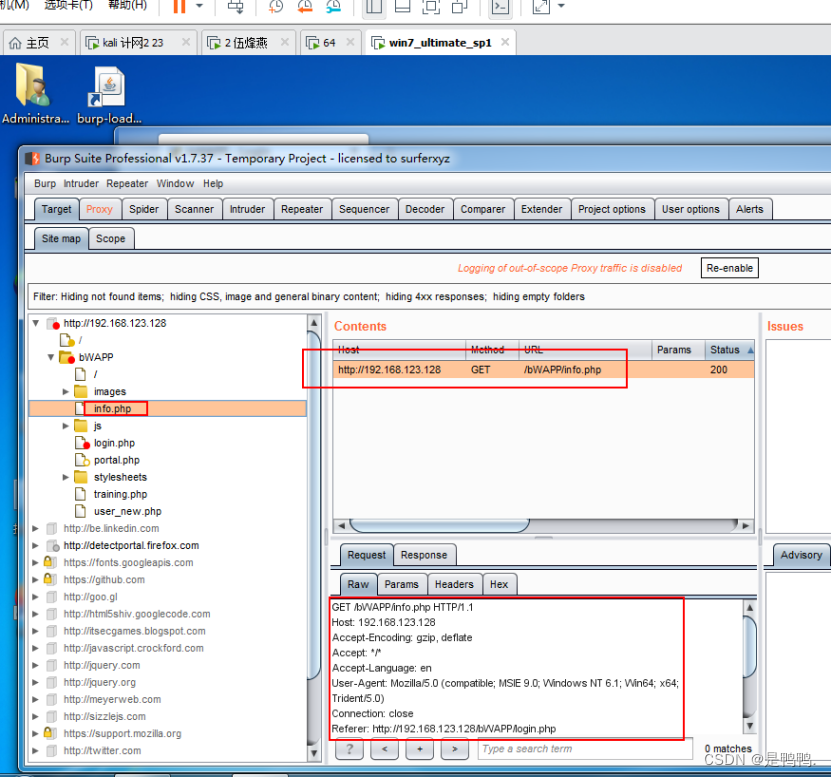Open the Intruder menu in menu bar

tap(81, 183)
